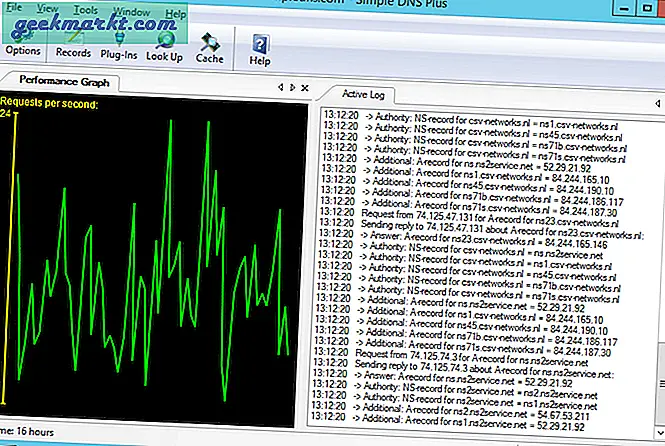Open the Help menu in the menu bar
The width and height of the screenshot is (665, 446).
click(x=175, y=14)
